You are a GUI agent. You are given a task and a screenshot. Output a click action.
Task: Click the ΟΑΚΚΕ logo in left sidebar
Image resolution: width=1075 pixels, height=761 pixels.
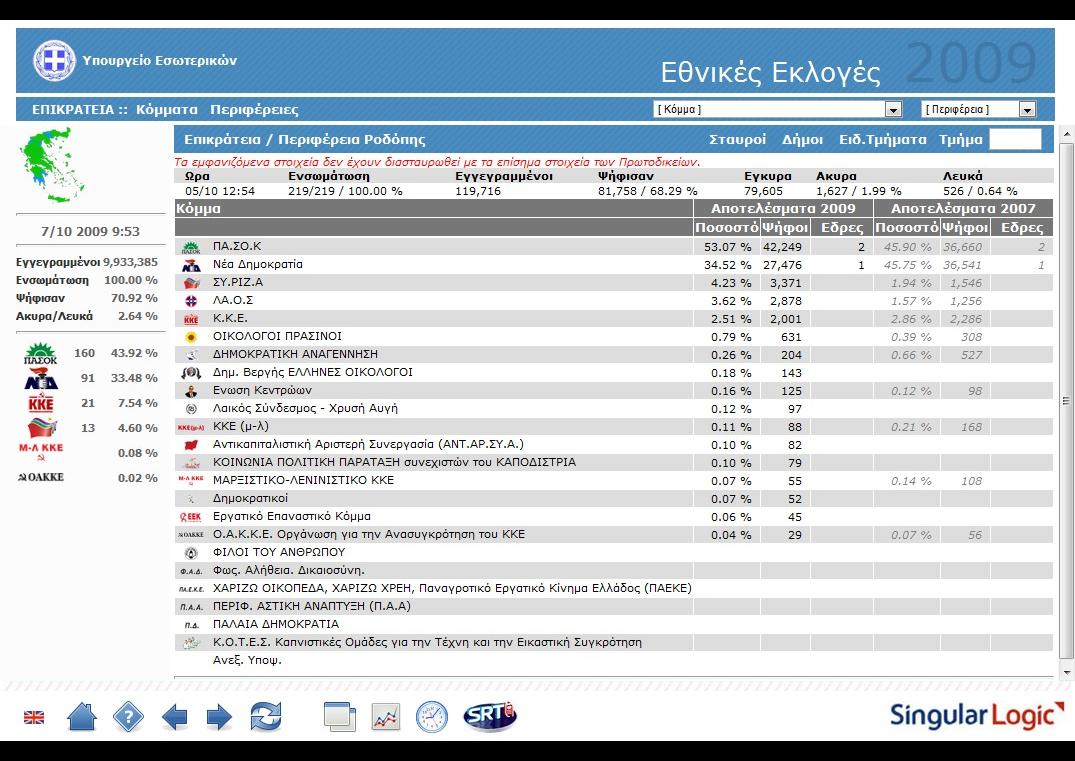click(x=40, y=477)
